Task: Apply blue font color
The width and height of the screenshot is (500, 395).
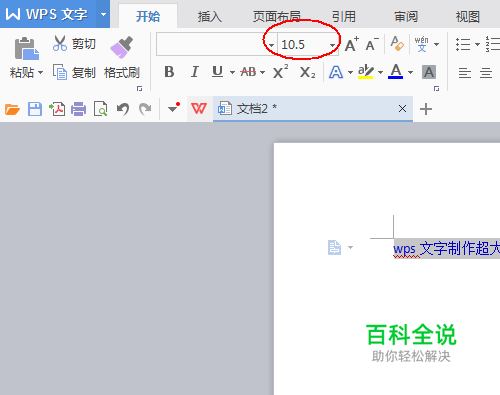Action: point(396,72)
